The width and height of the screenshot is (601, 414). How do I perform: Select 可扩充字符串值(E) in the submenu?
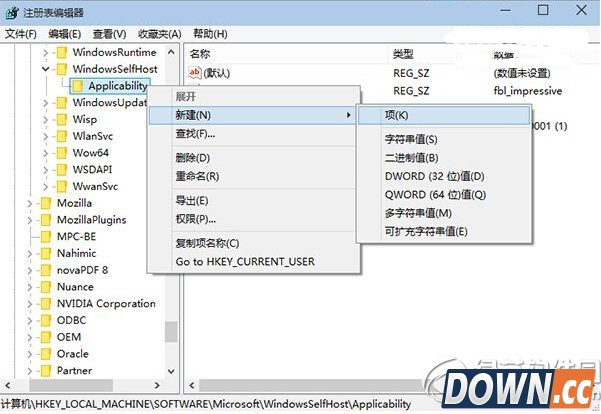tap(444, 231)
